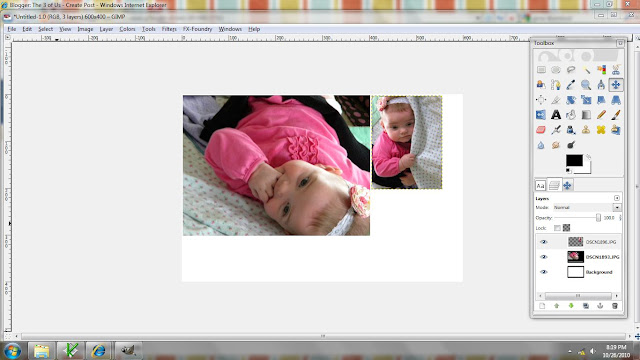This screenshot has height=360, width=640.
Task: Enable Lock pixels checkbox in Layers
Action: coord(557,228)
